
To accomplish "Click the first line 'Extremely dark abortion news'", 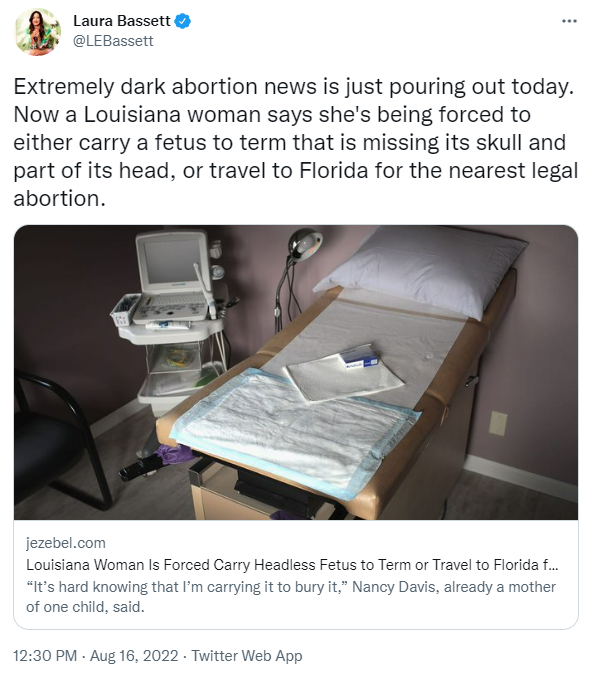I will click(294, 87).
